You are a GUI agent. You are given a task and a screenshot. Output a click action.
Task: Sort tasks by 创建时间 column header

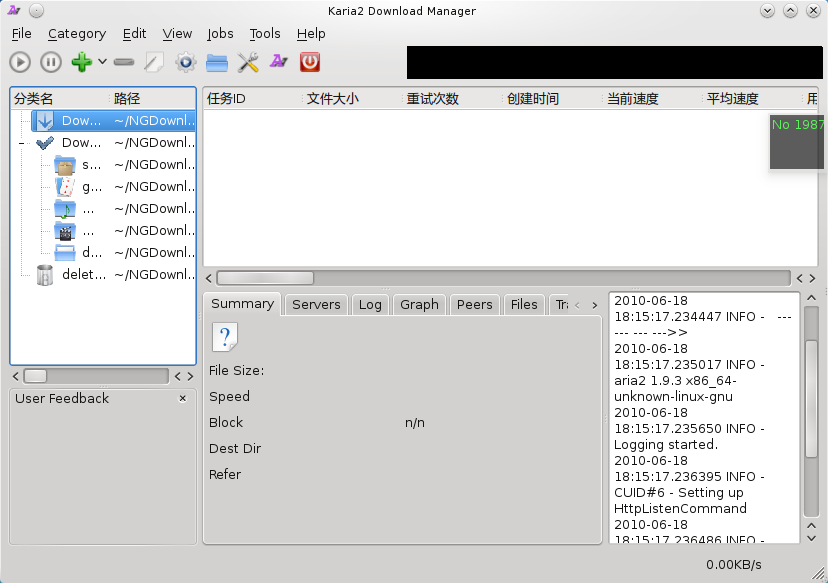[x=552, y=99]
